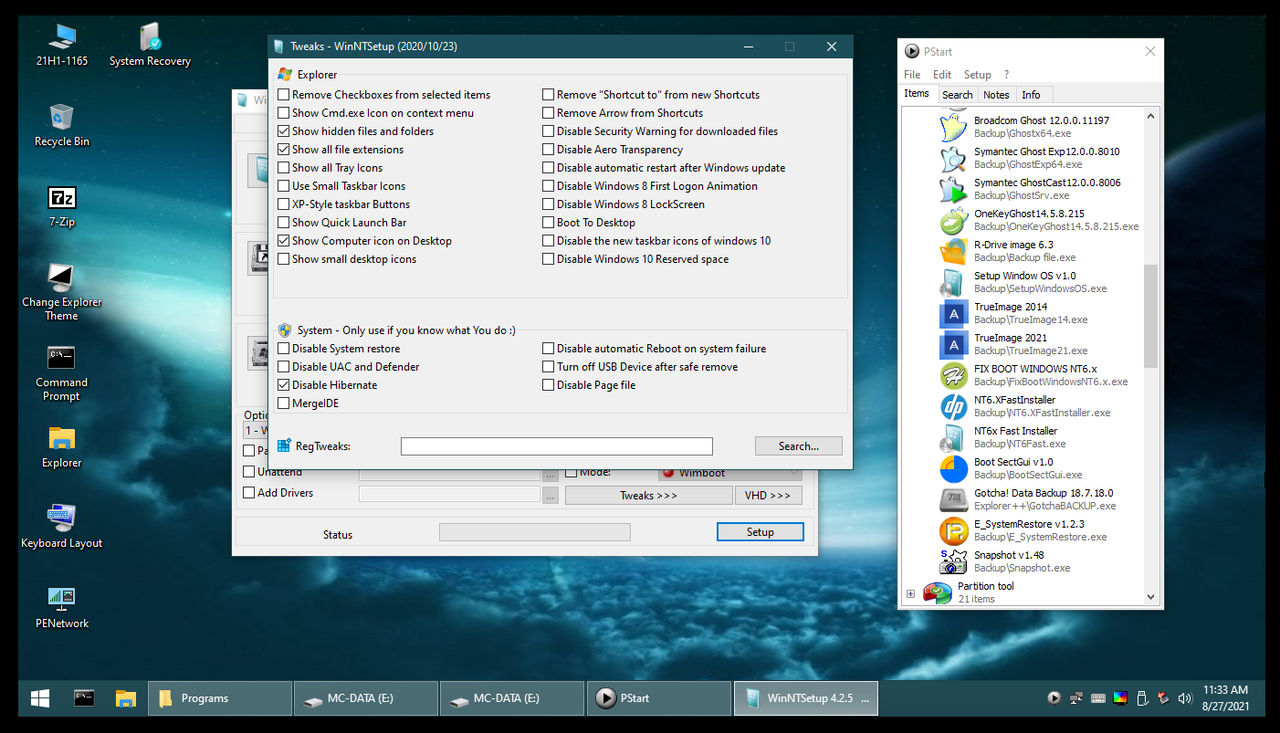The height and width of the screenshot is (733, 1280).
Task: Open R-Drive image 6.3 icon
Action: pyautogui.click(x=954, y=251)
